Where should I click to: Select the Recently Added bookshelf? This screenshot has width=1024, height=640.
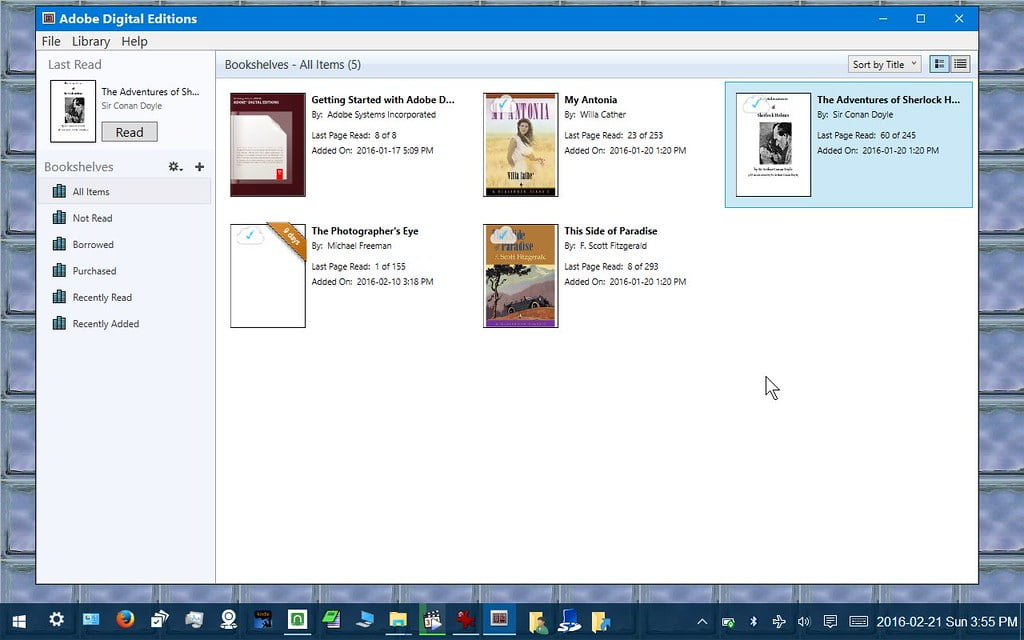tap(124, 324)
